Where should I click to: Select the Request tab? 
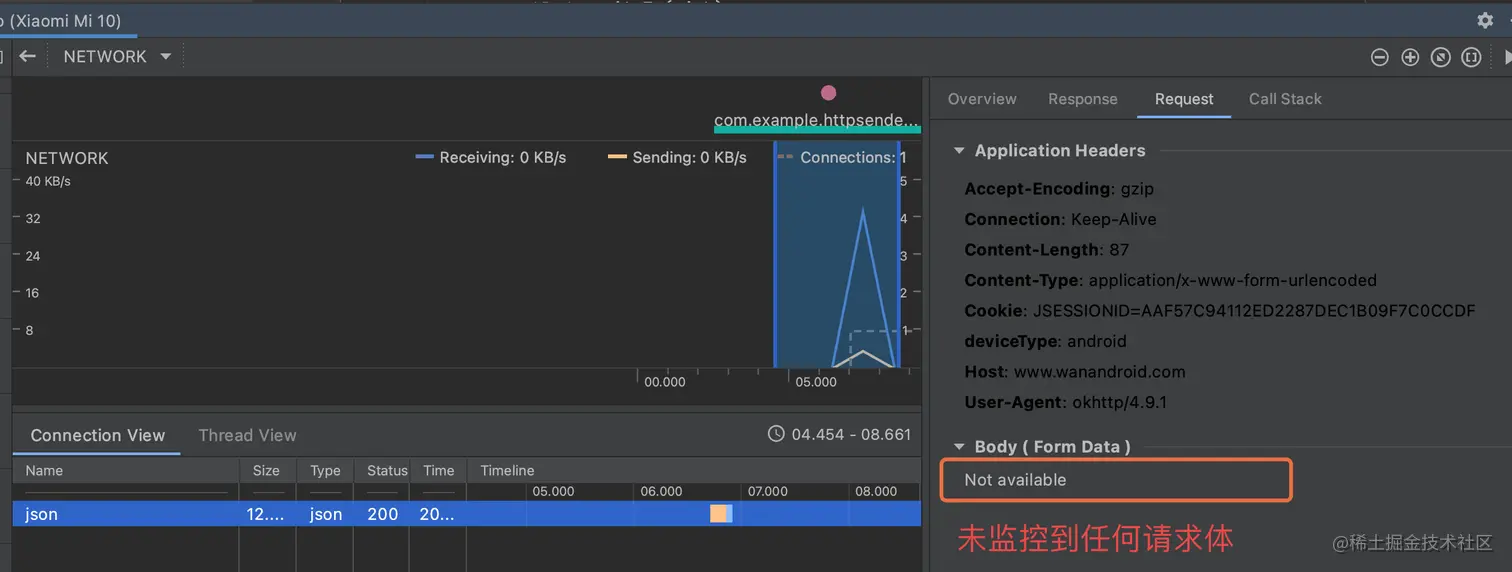1184,99
